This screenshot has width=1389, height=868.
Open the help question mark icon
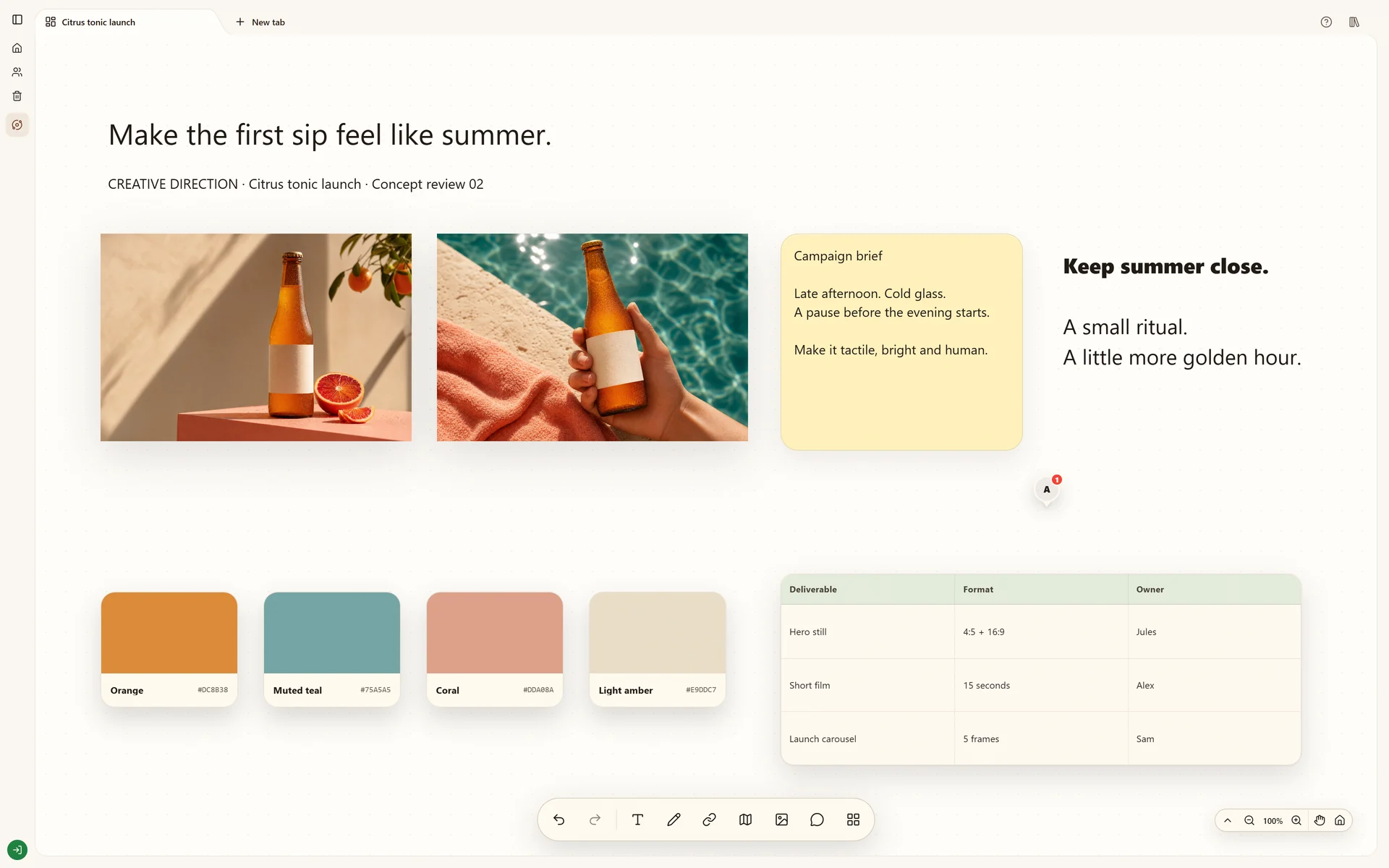tap(1326, 22)
